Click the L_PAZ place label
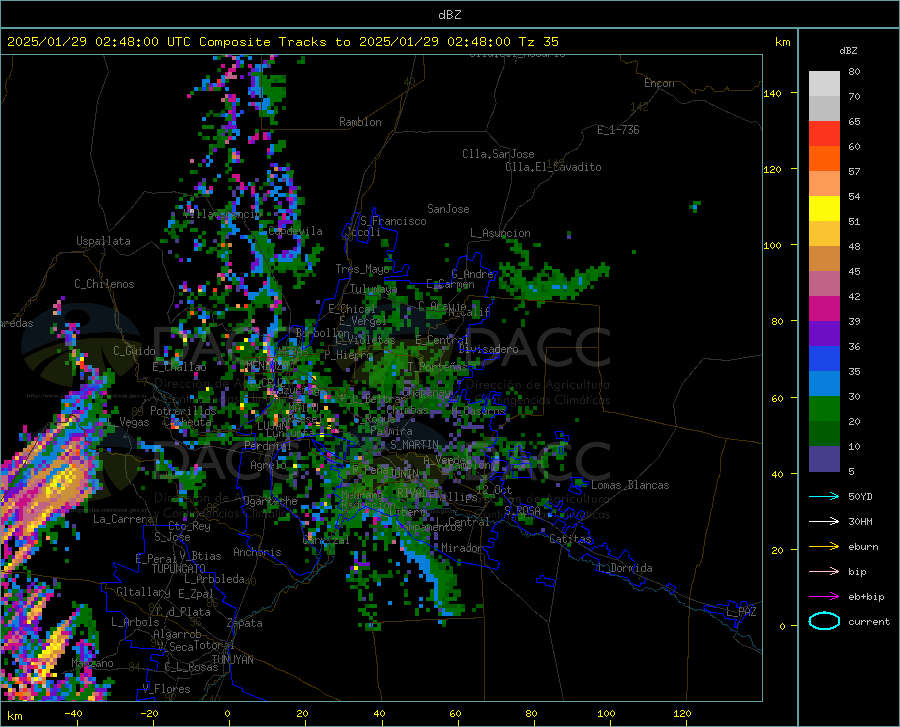The height and width of the screenshot is (727, 900). click(x=741, y=612)
